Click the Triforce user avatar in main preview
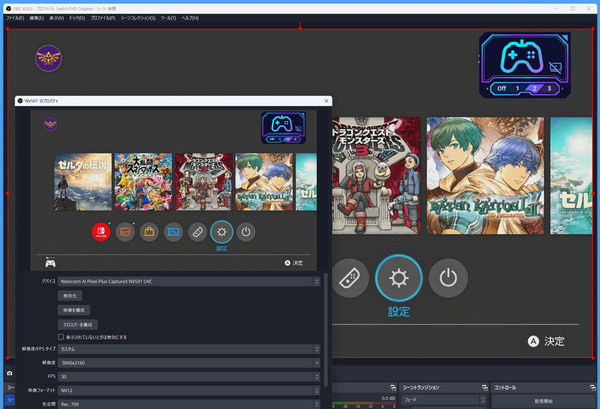 tap(49, 58)
